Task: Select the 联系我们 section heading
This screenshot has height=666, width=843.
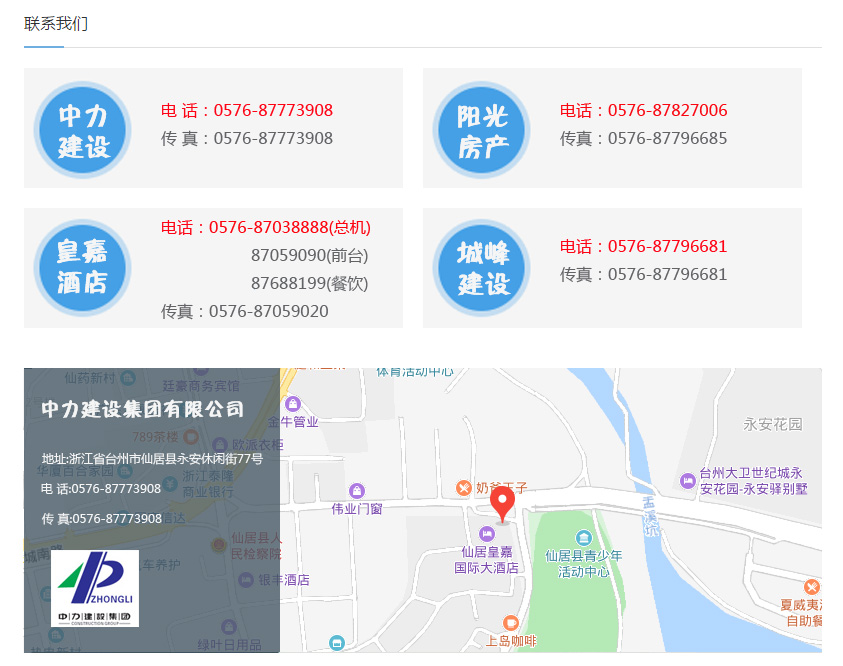Action: [x=56, y=24]
